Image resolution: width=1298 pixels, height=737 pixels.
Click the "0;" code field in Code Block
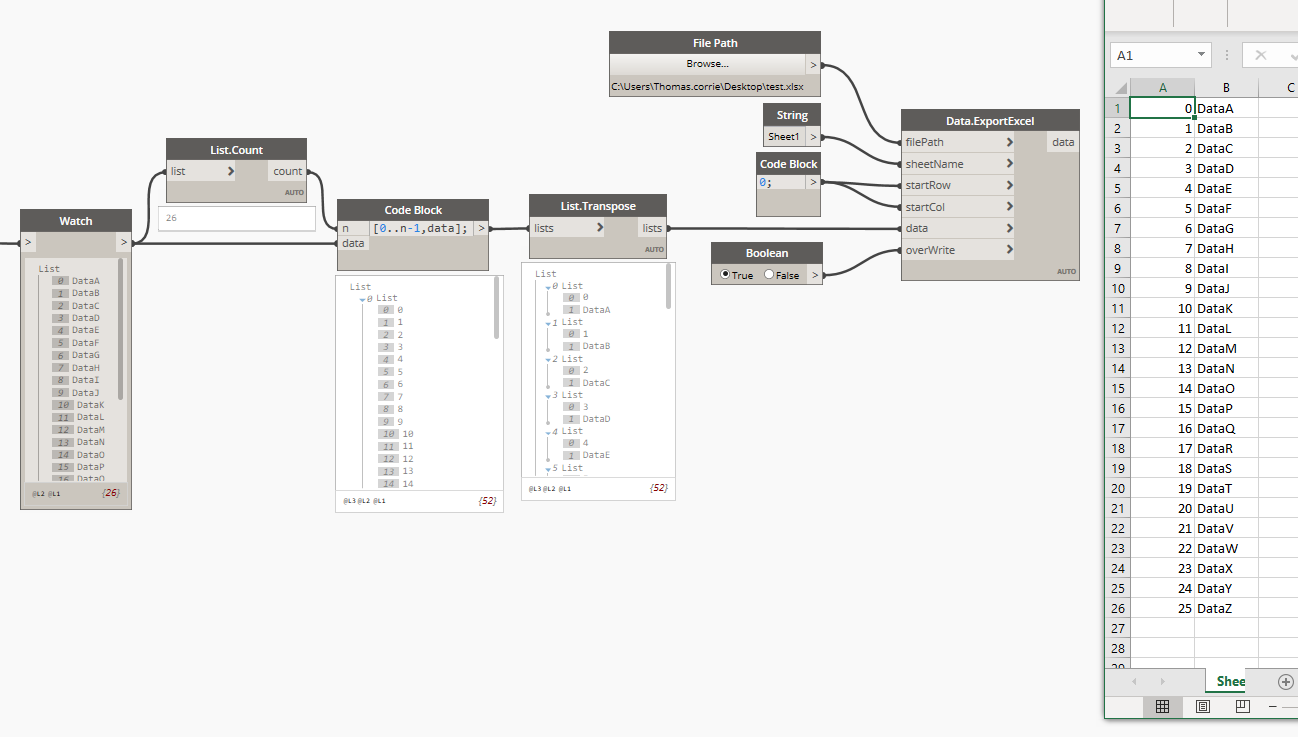781,183
